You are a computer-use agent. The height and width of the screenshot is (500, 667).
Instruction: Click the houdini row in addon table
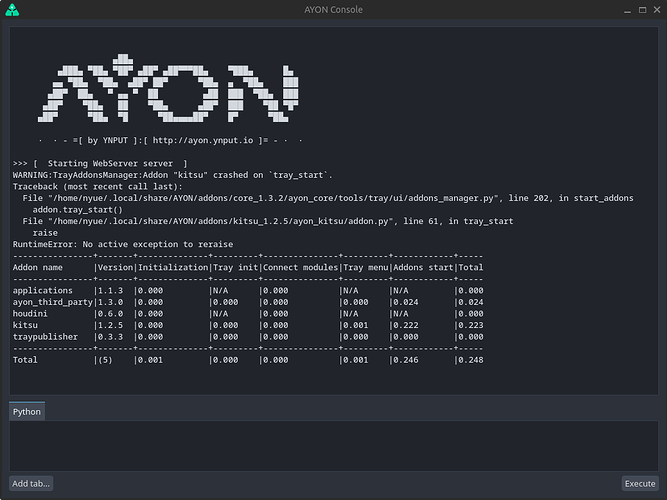coord(247,313)
